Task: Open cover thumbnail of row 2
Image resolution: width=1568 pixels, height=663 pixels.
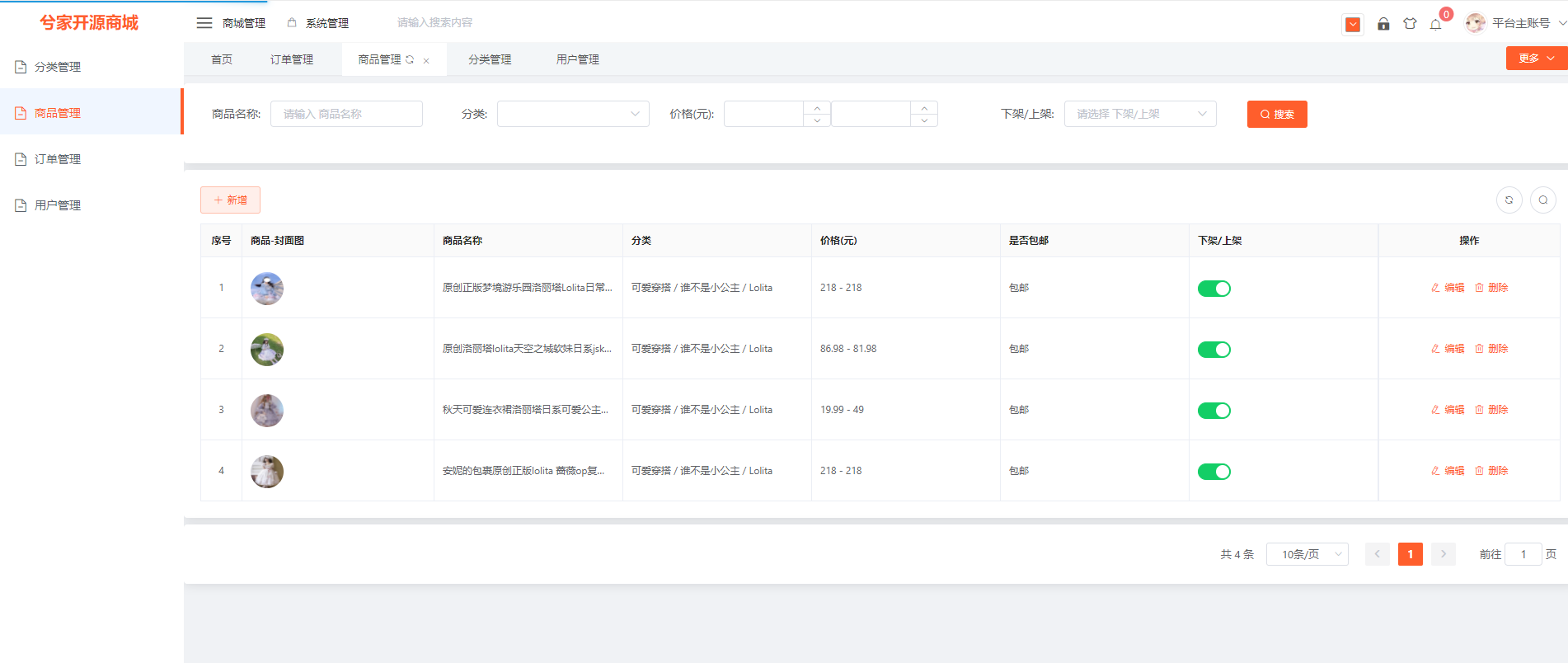Action: (267, 350)
